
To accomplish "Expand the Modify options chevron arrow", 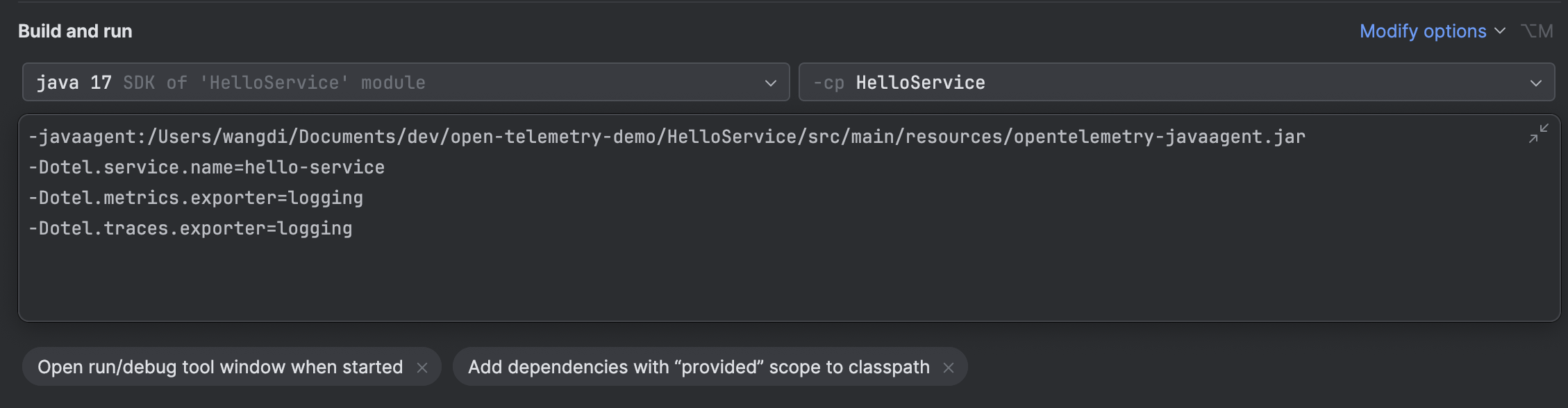I will coord(1500,31).
